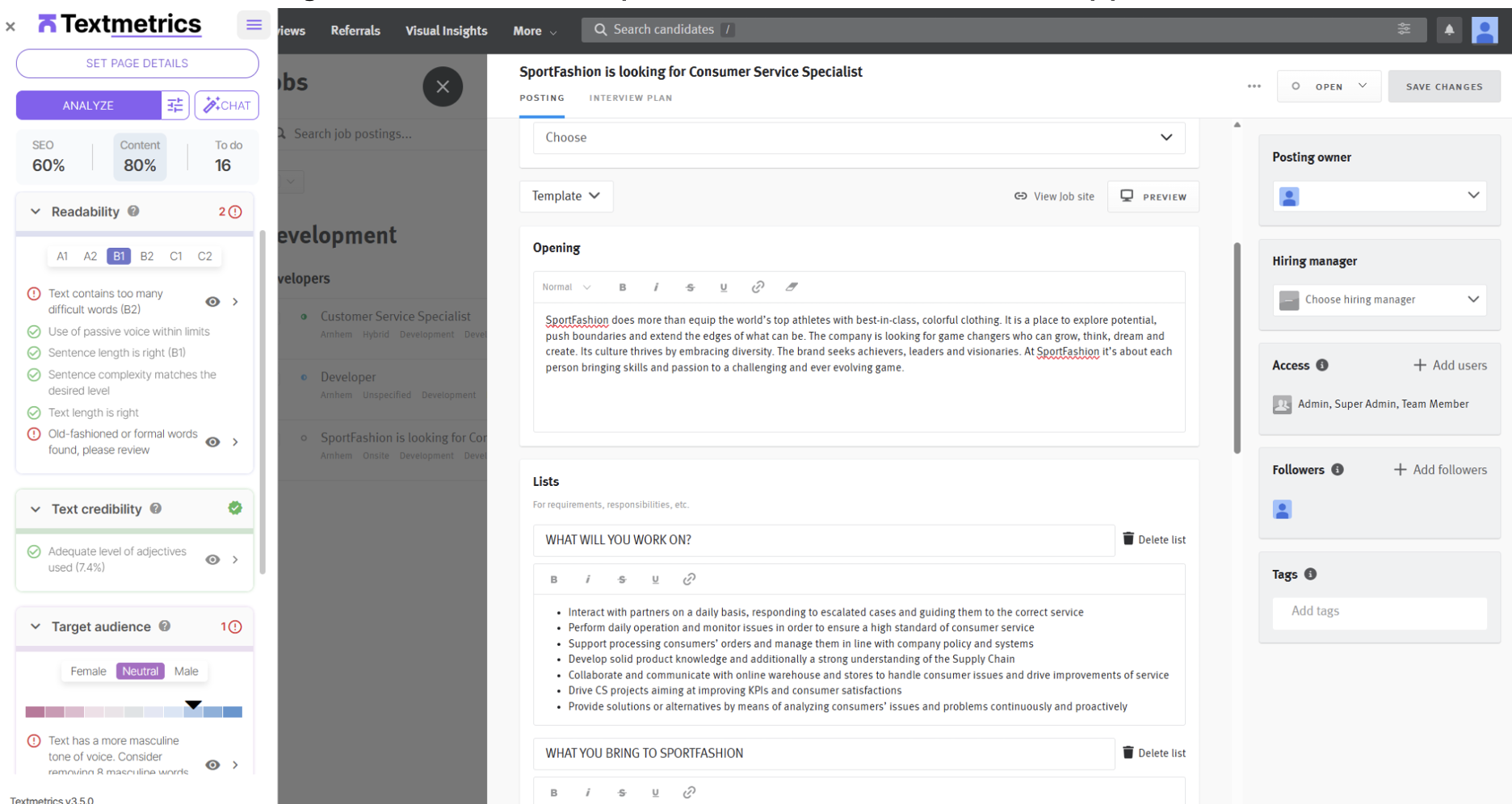Expand difficult words detail arrow
The height and width of the screenshot is (804, 1512).
pos(235,301)
